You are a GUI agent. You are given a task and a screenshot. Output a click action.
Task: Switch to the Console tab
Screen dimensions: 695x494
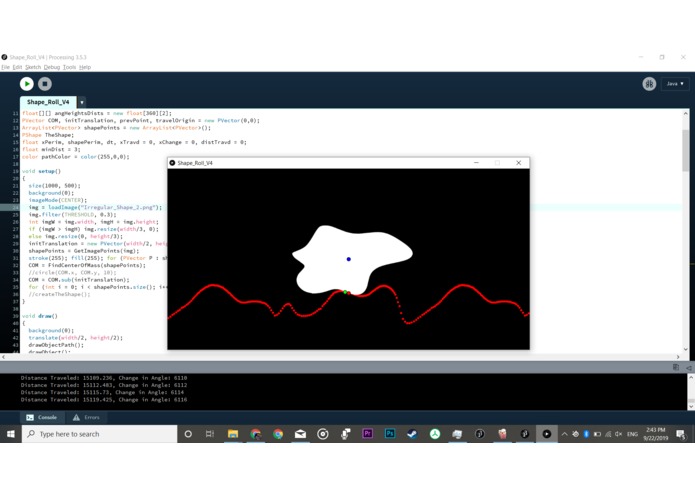pos(42,417)
